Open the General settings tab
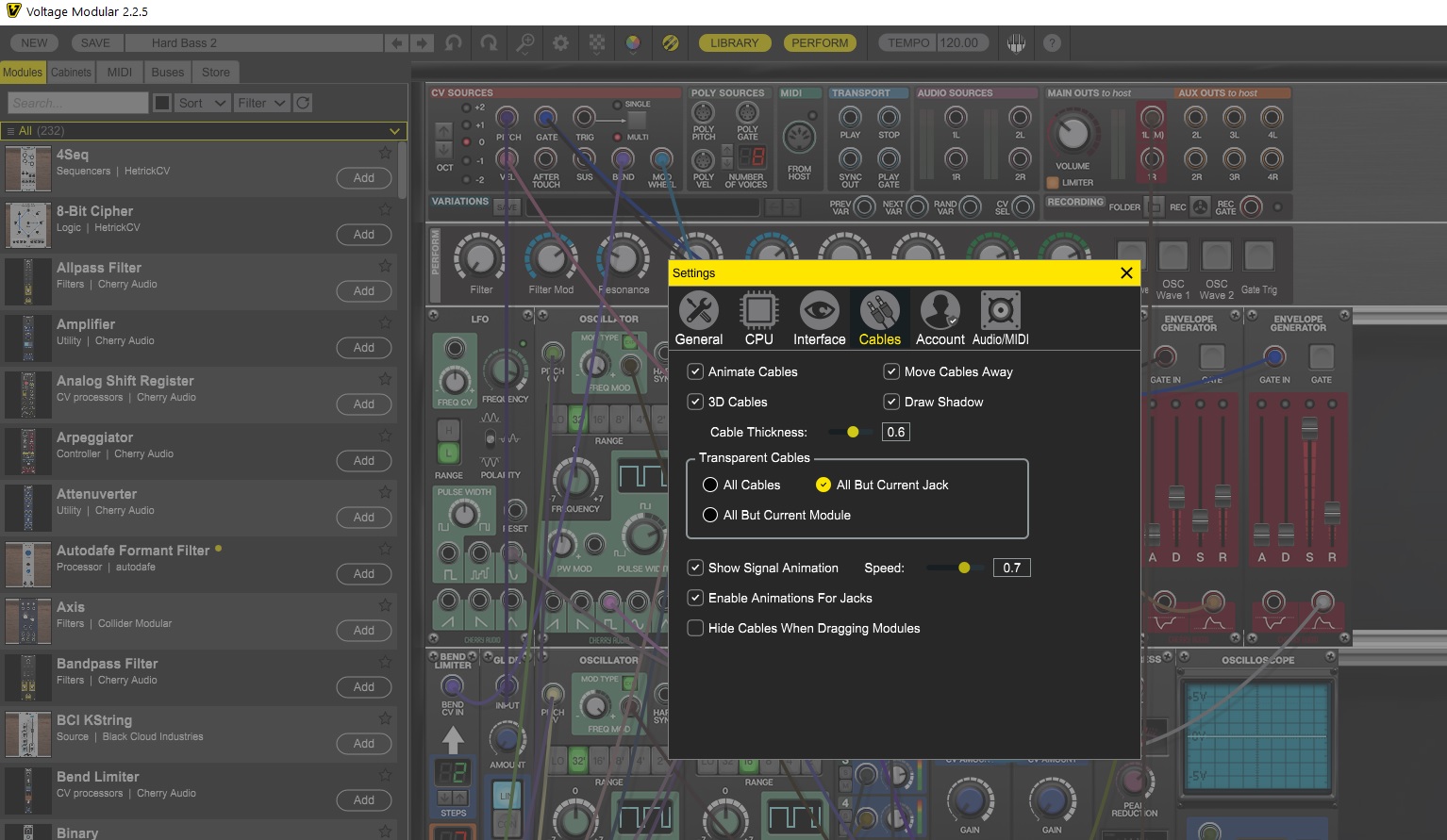This screenshot has height=840, width=1447. 699,319
